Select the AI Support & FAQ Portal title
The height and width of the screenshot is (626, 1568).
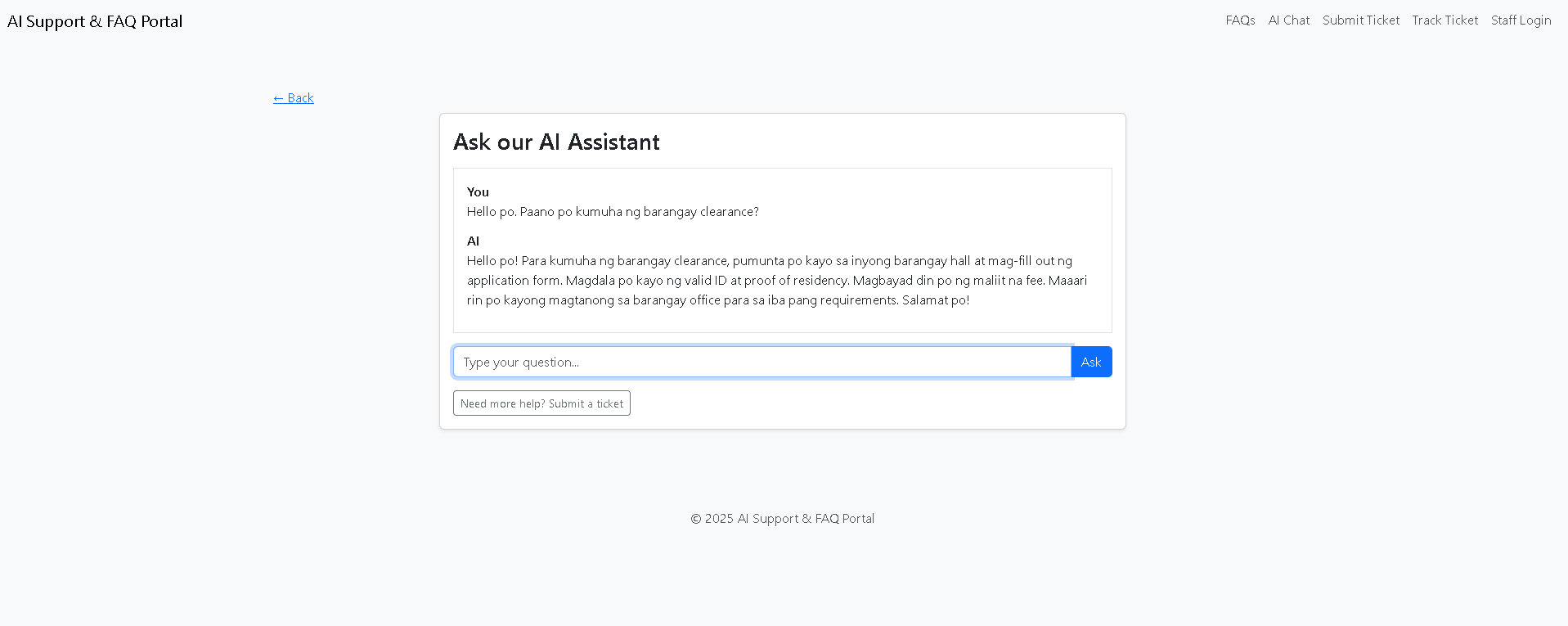pyautogui.click(x=94, y=20)
